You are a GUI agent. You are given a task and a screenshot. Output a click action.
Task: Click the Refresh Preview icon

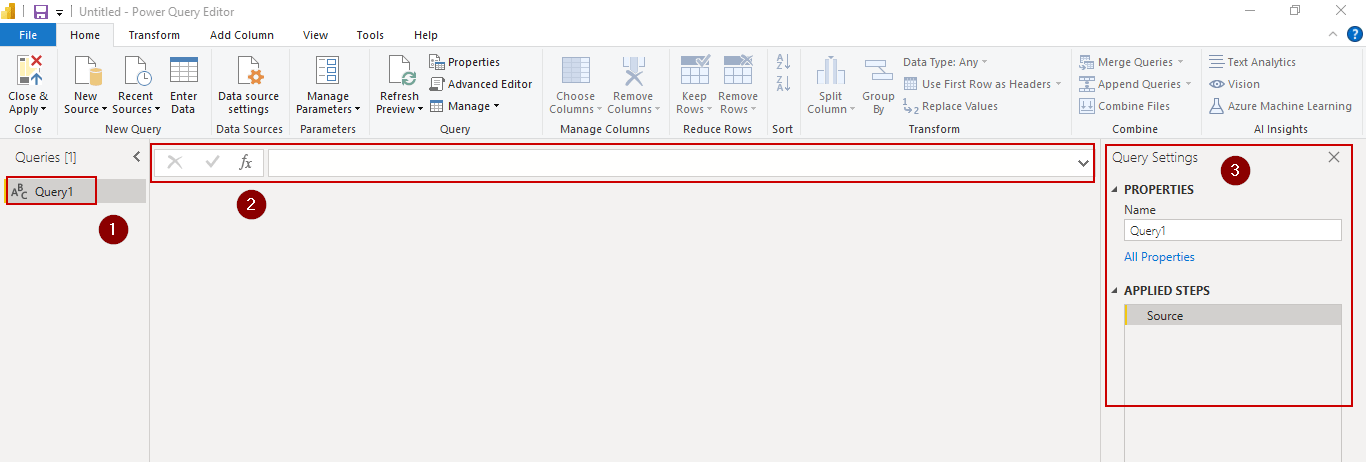[401, 71]
